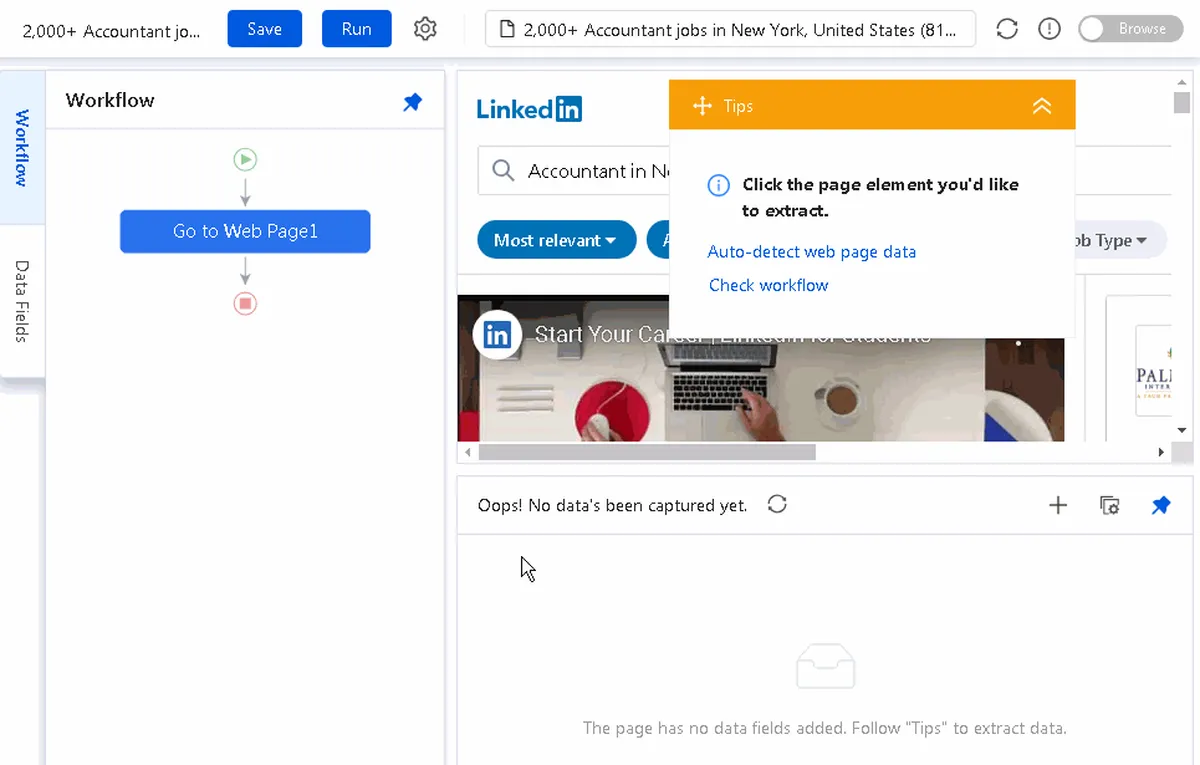Select Go to Web Page1 step

[245, 231]
